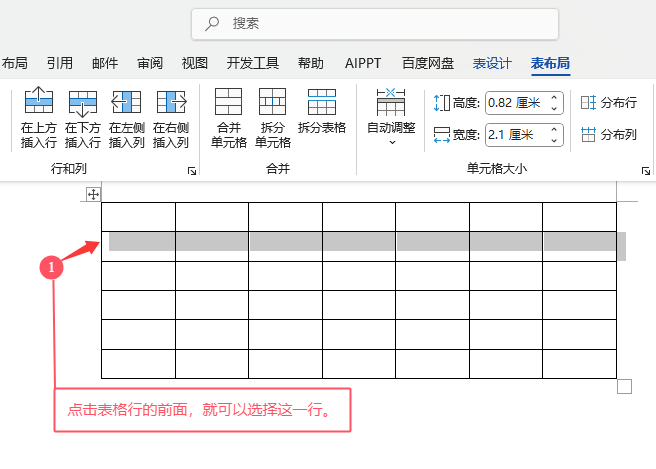The image size is (656, 469).
Task: Click the row height icon
Action: (441, 103)
